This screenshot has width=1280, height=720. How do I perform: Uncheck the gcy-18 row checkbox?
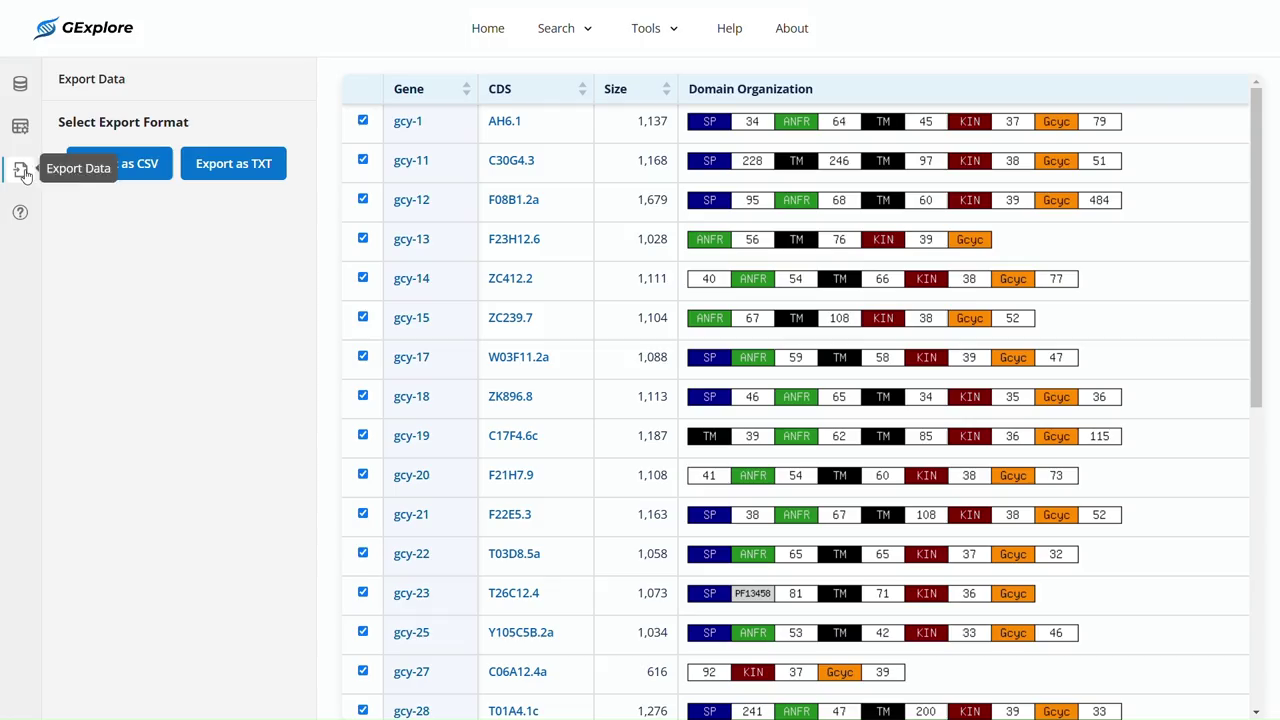(x=363, y=395)
